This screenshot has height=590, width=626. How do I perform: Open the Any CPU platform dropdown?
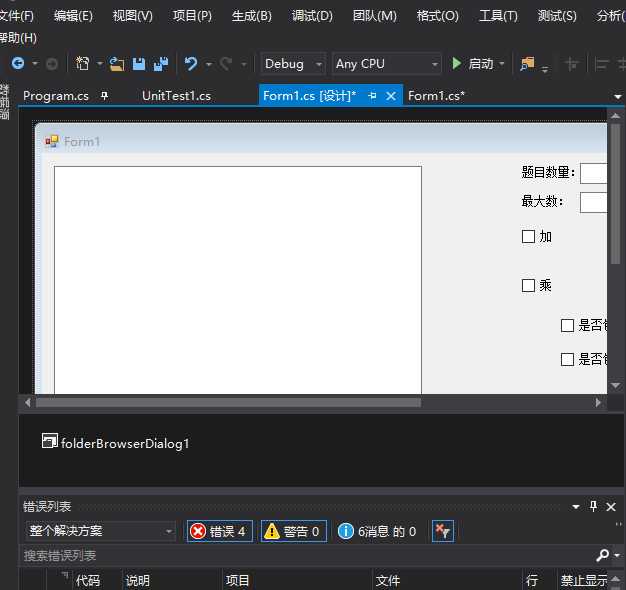click(x=386, y=64)
